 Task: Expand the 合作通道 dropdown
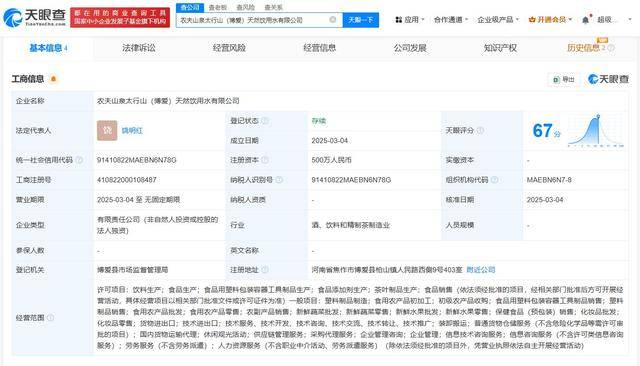tap(451, 20)
